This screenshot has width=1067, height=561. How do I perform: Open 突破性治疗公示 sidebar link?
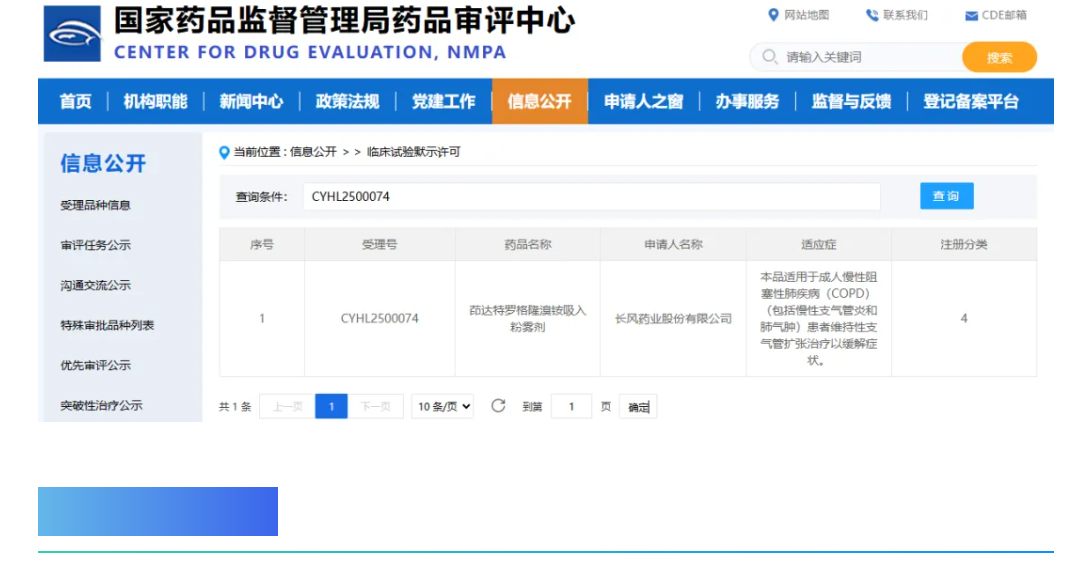coord(101,405)
